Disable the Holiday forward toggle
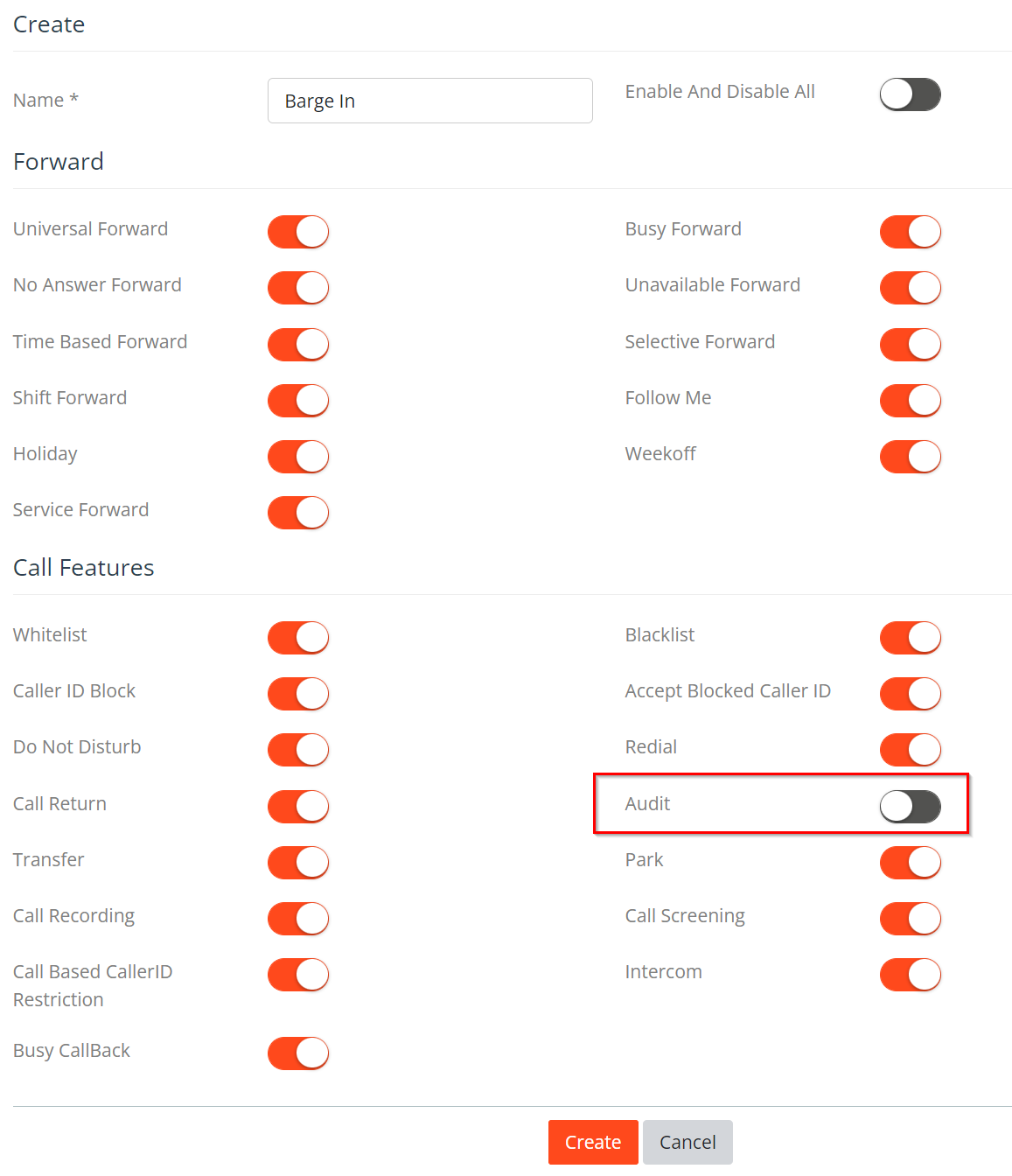The image size is (1012, 1176). 298,457
